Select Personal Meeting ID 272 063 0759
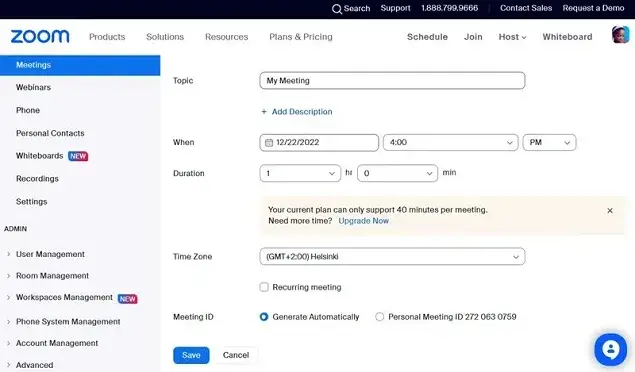The image size is (635, 372). click(379, 317)
